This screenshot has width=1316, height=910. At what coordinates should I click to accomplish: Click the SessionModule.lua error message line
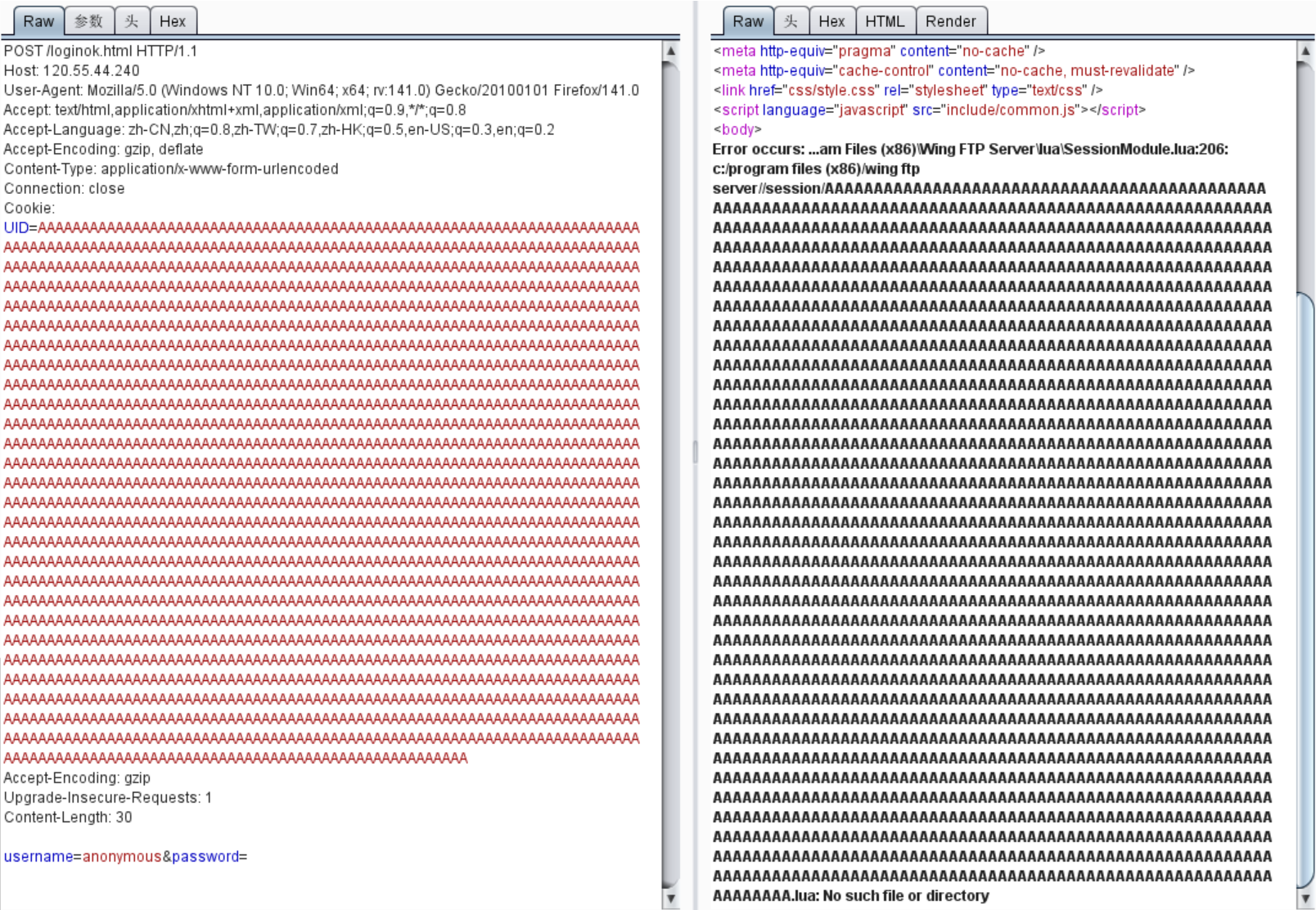(x=966, y=150)
